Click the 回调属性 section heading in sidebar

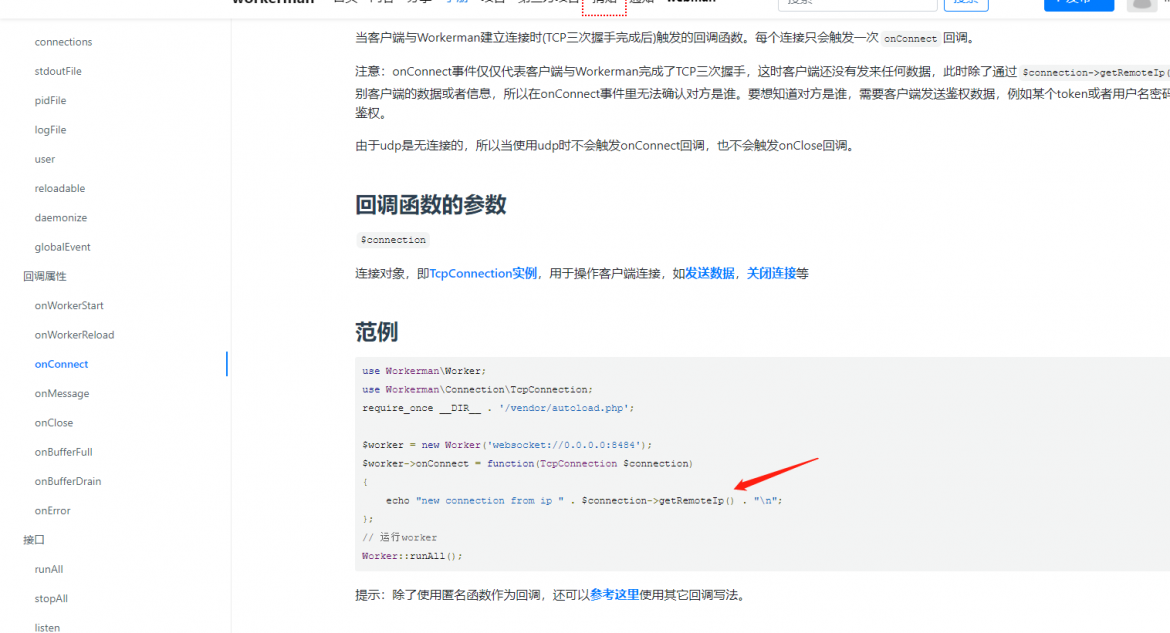(45, 276)
